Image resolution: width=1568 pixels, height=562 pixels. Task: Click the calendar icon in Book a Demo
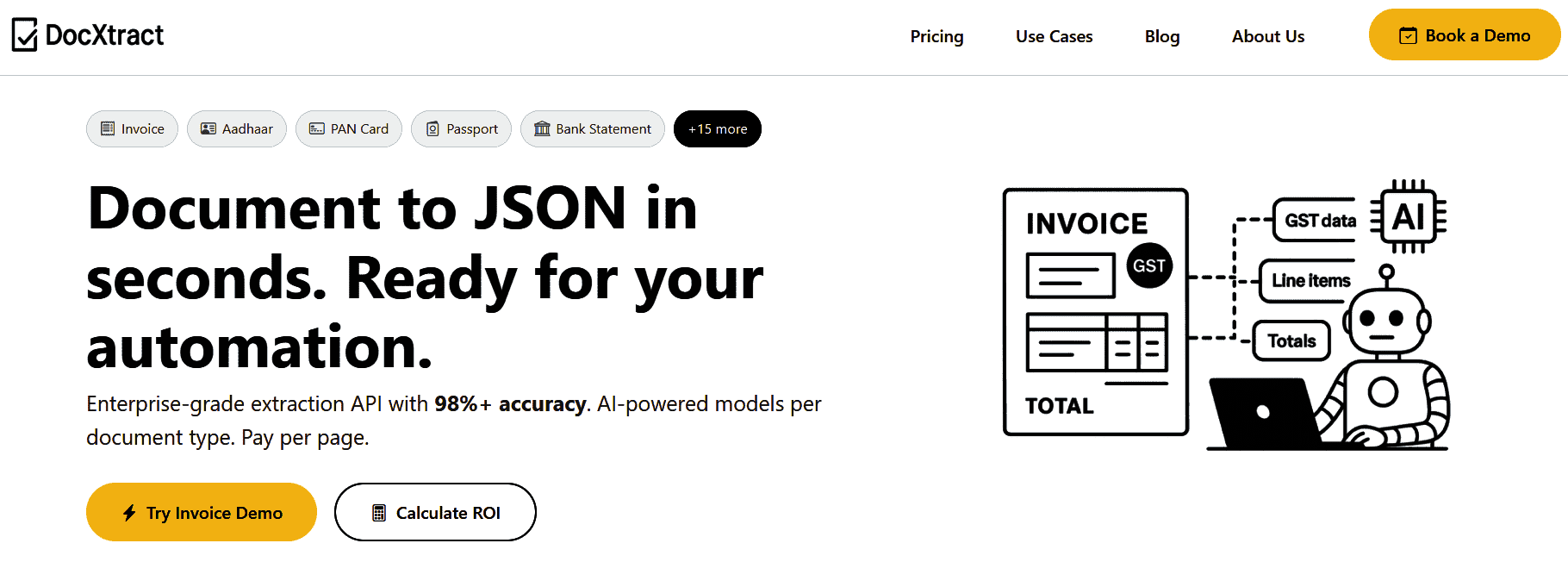click(x=1408, y=35)
